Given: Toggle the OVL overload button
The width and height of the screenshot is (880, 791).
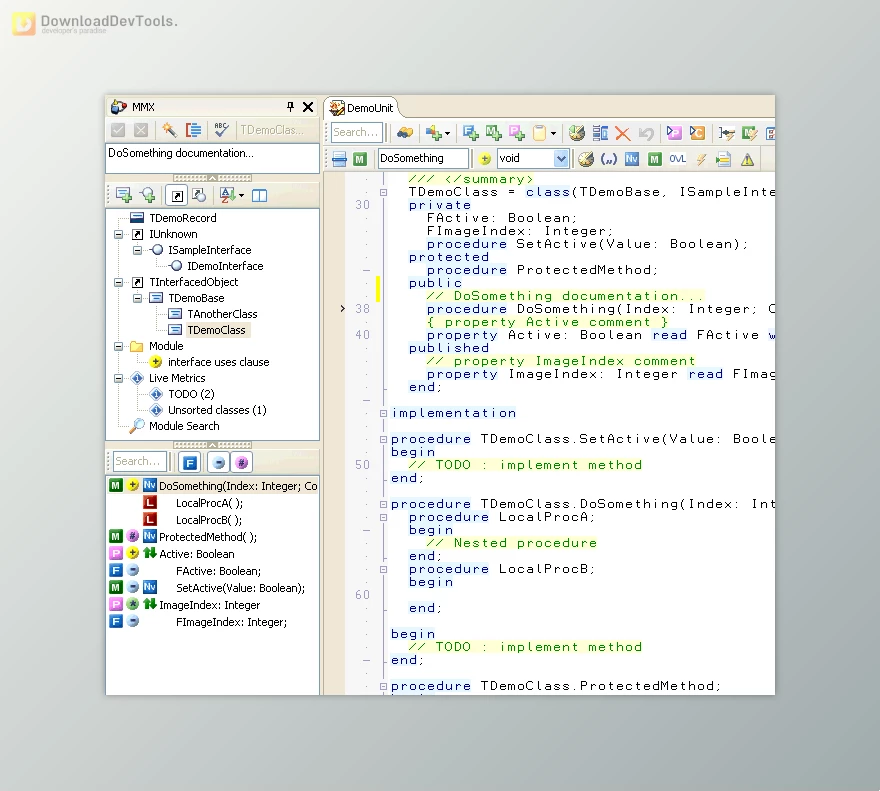Looking at the screenshot, I should (677, 159).
